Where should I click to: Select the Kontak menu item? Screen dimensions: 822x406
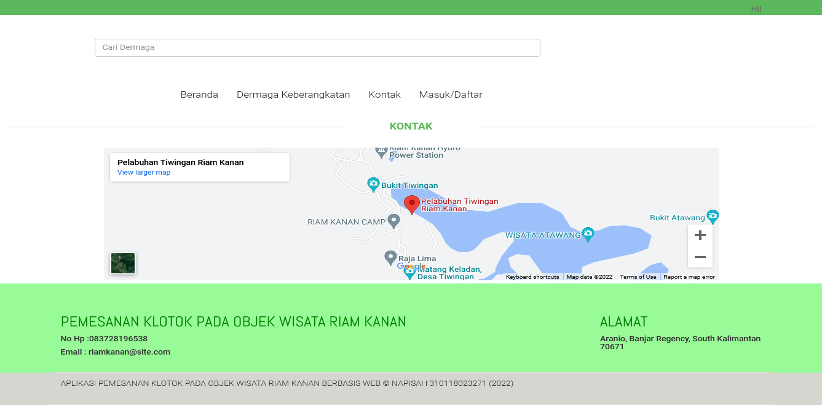[384, 95]
